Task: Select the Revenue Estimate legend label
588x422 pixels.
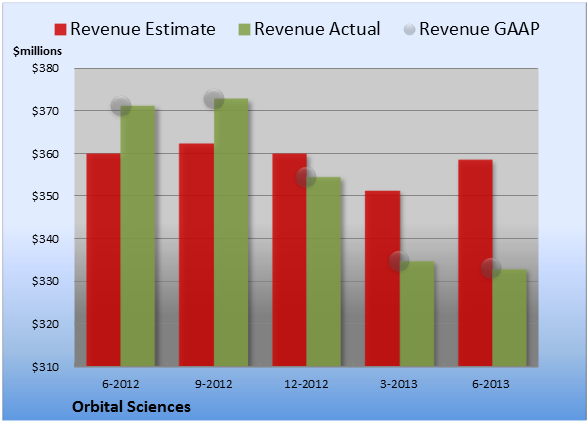Action: coord(143,29)
